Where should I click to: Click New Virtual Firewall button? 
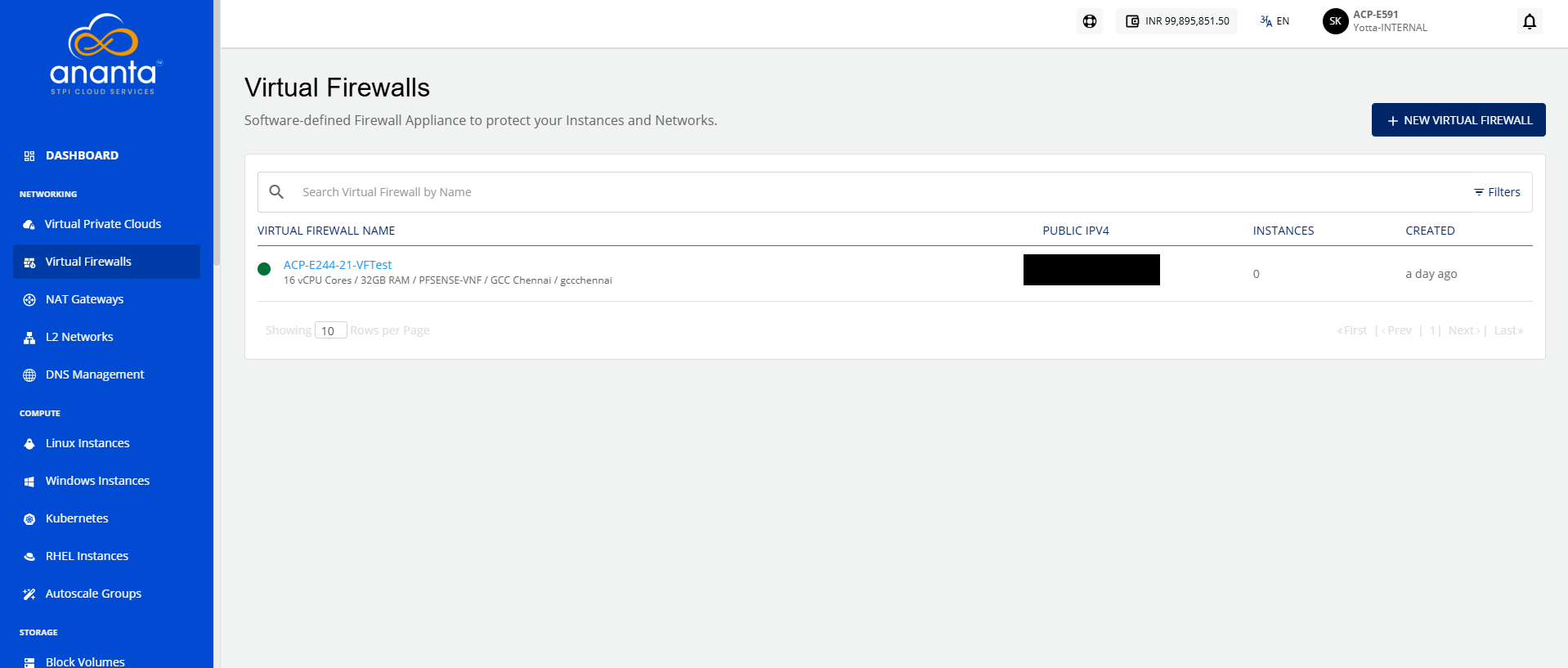(1458, 120)
